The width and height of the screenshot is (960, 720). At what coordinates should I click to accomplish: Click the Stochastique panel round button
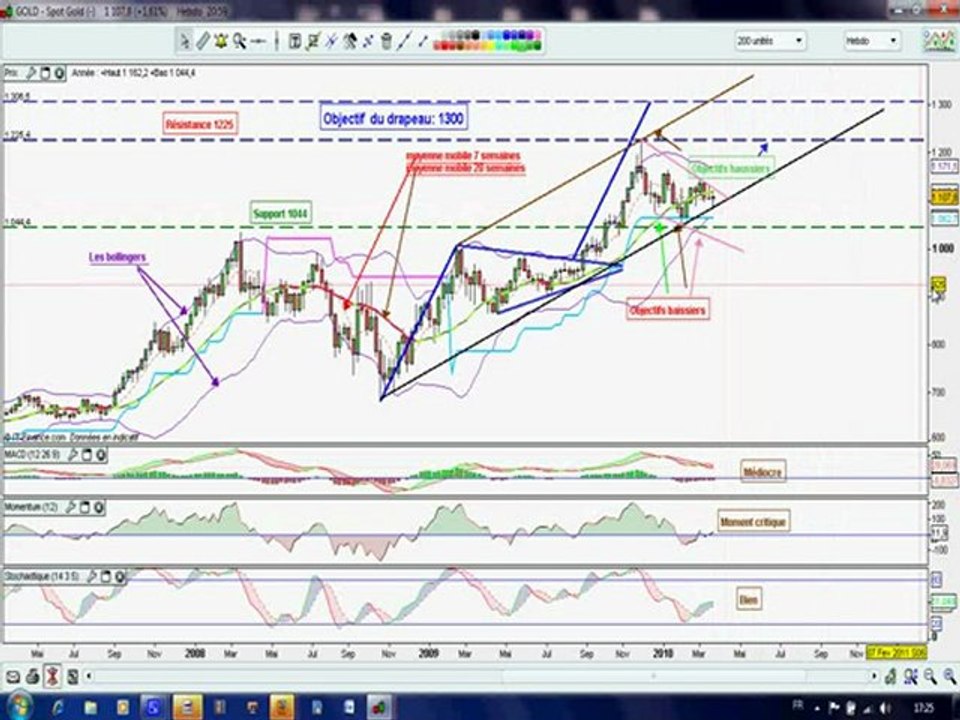(x=120, y=577)
